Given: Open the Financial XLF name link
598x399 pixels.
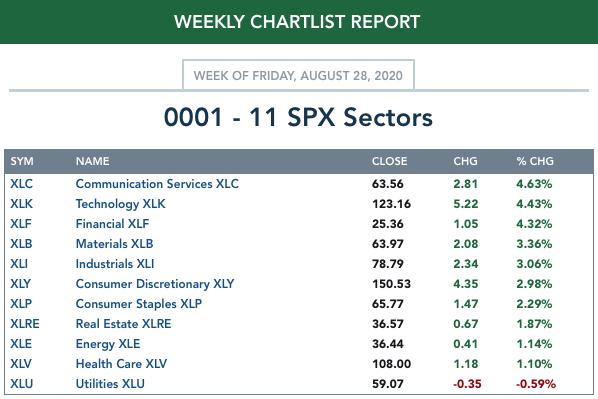Looking at the screenshot, I should tap(113, 224).
